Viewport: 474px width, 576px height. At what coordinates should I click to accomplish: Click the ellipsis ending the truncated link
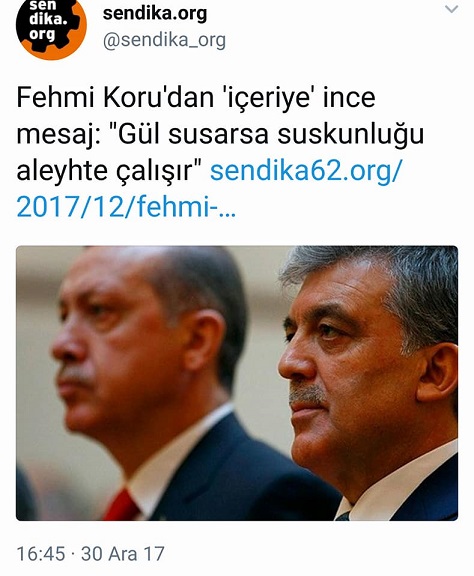tap(228, 213)
